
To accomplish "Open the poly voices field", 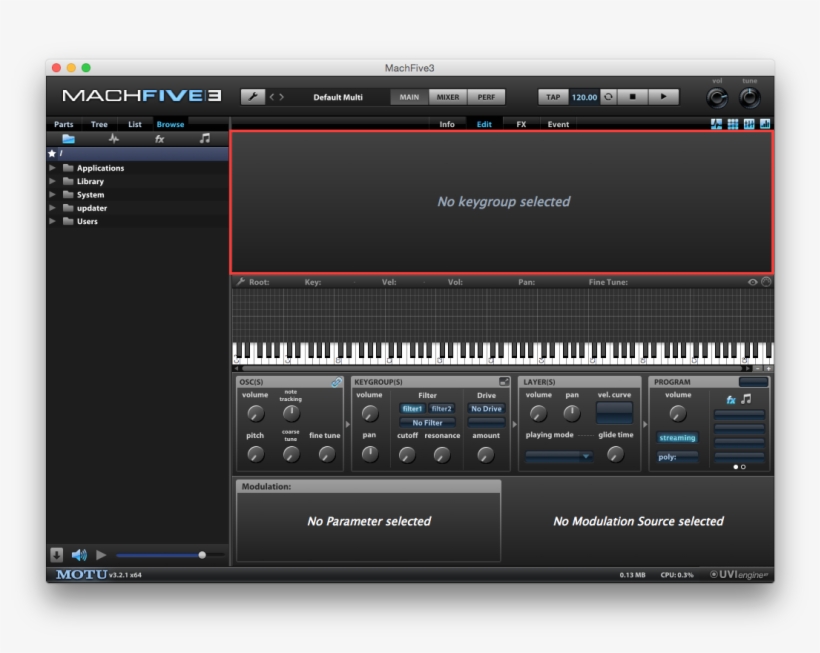I will [x=677, y=457].
